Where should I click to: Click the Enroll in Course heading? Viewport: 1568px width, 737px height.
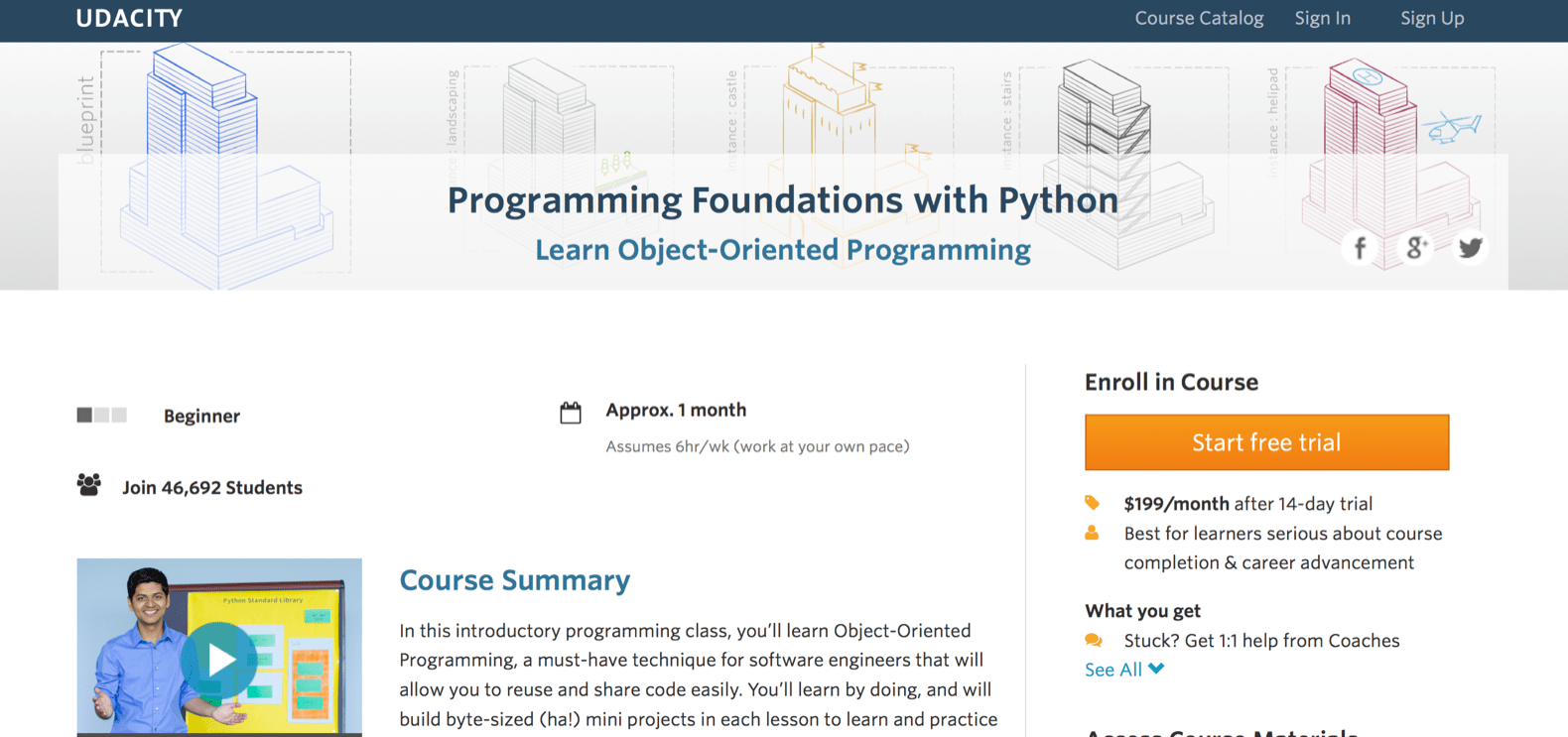tap(1171, 382)
